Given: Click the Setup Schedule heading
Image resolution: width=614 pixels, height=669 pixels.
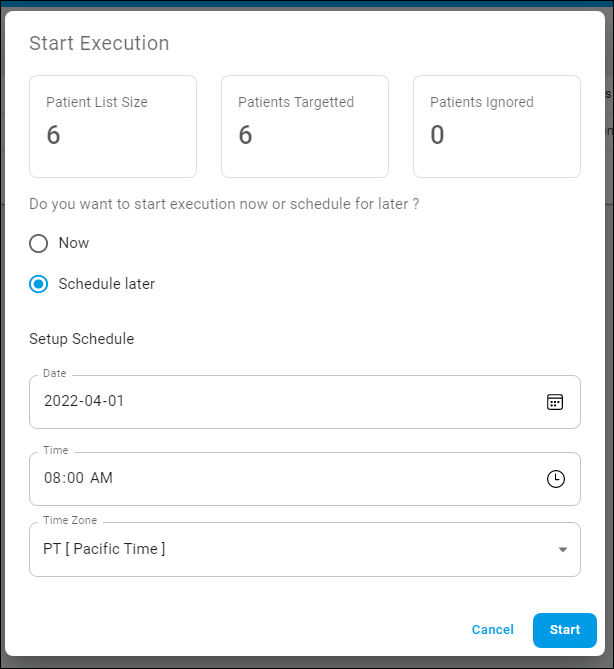Looking at the screenshot, I should pos(81,339).
